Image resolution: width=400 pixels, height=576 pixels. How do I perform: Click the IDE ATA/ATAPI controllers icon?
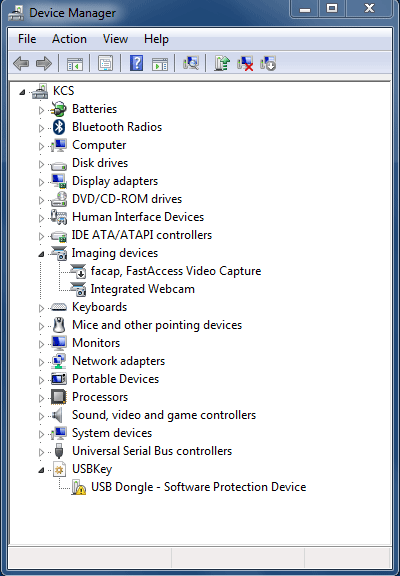[59, 236]
